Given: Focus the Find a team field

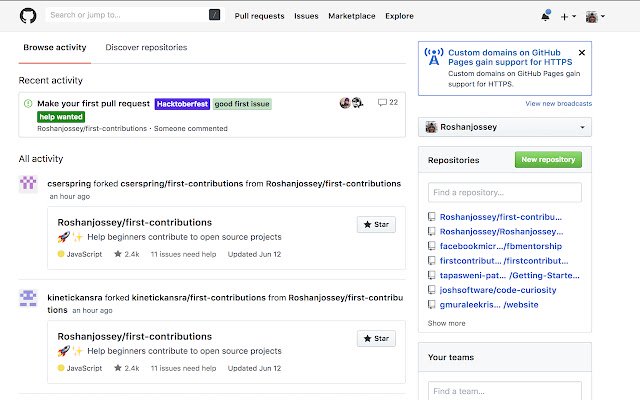Looking at the screenshot, I should click(505, 391).
